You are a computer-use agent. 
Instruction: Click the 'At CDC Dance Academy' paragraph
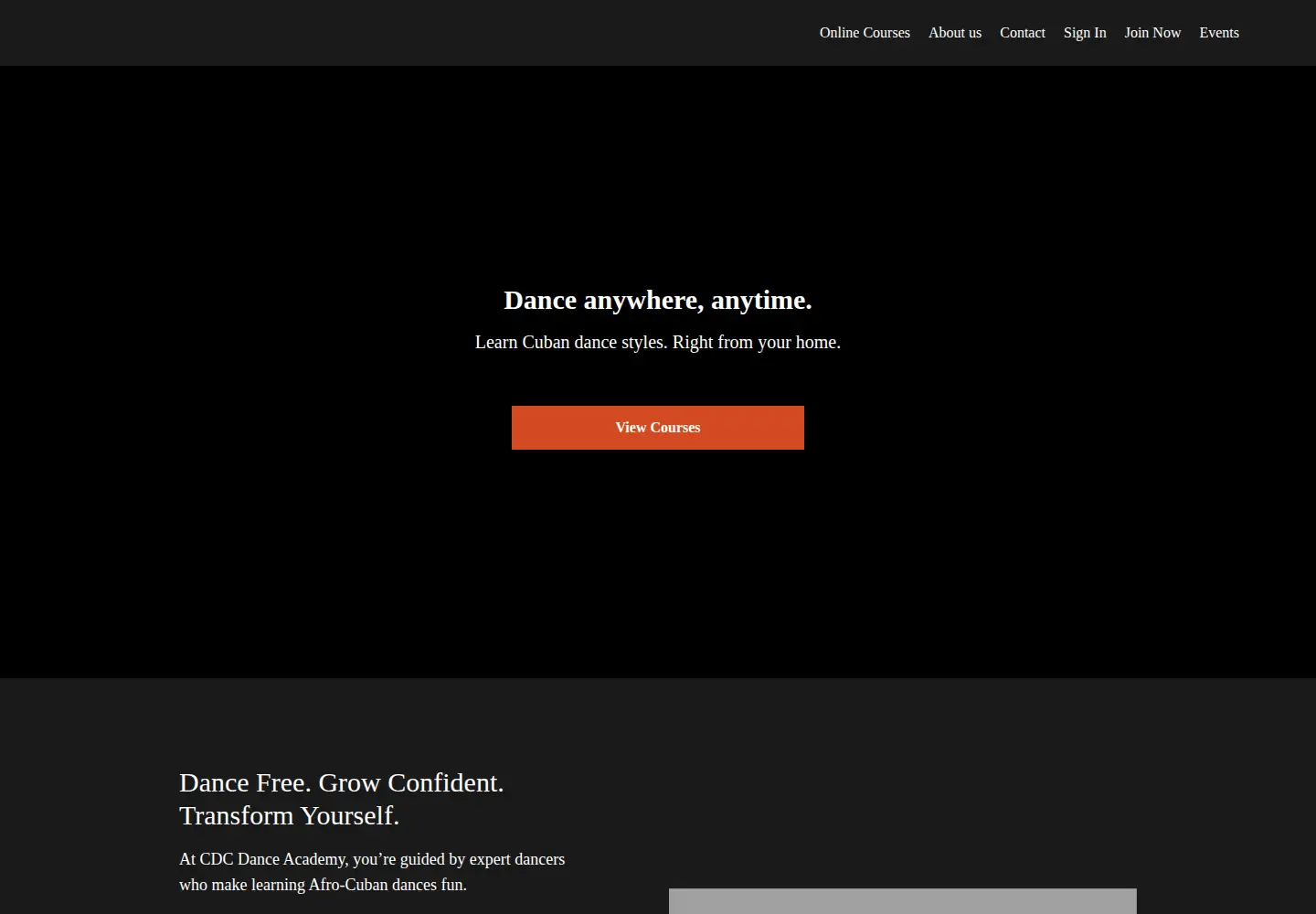coord(372,872)
